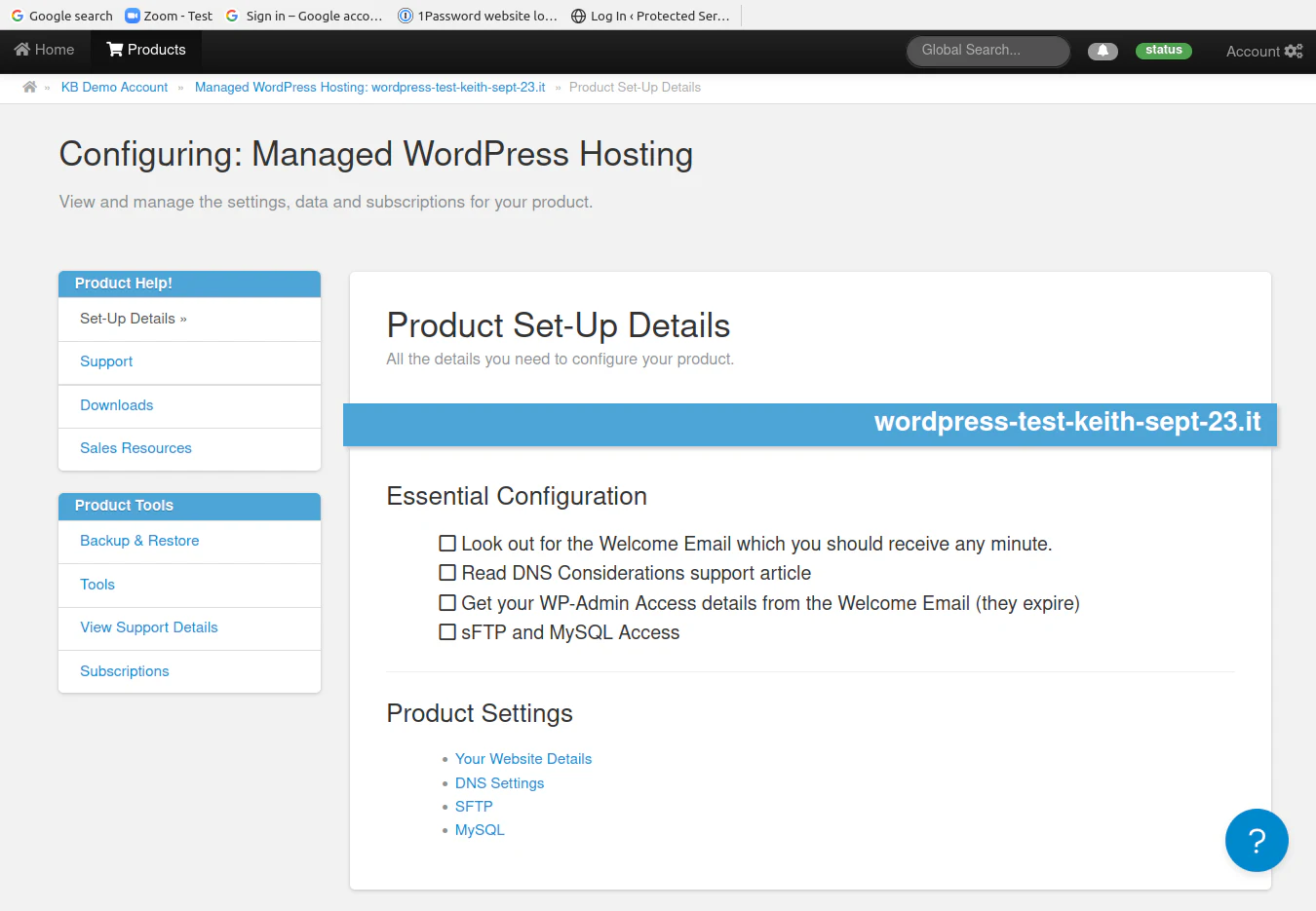Open the Log In ‹ Protected Server bookmark

[x=650, y=16]
